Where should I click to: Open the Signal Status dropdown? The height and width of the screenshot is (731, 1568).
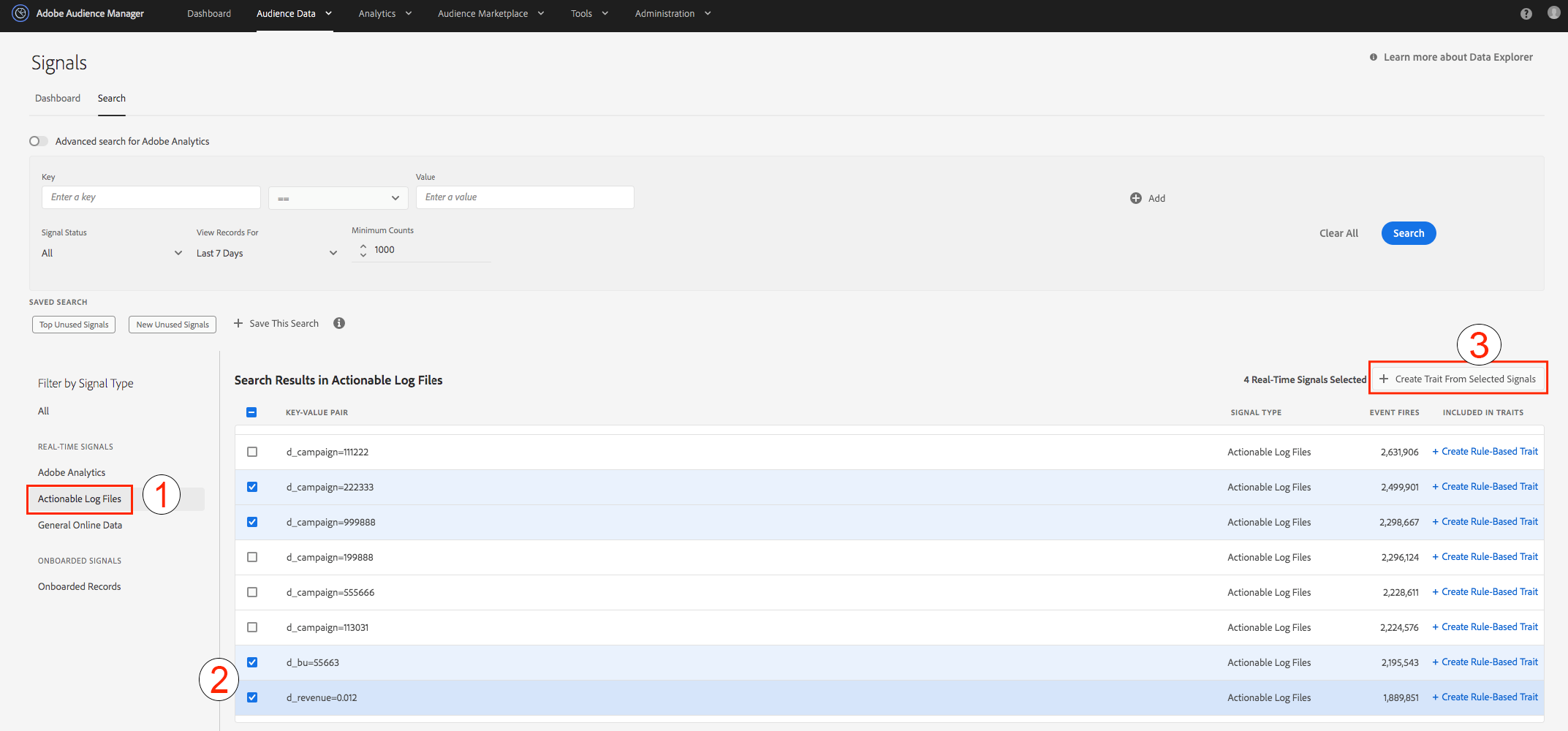coord(112,253)
